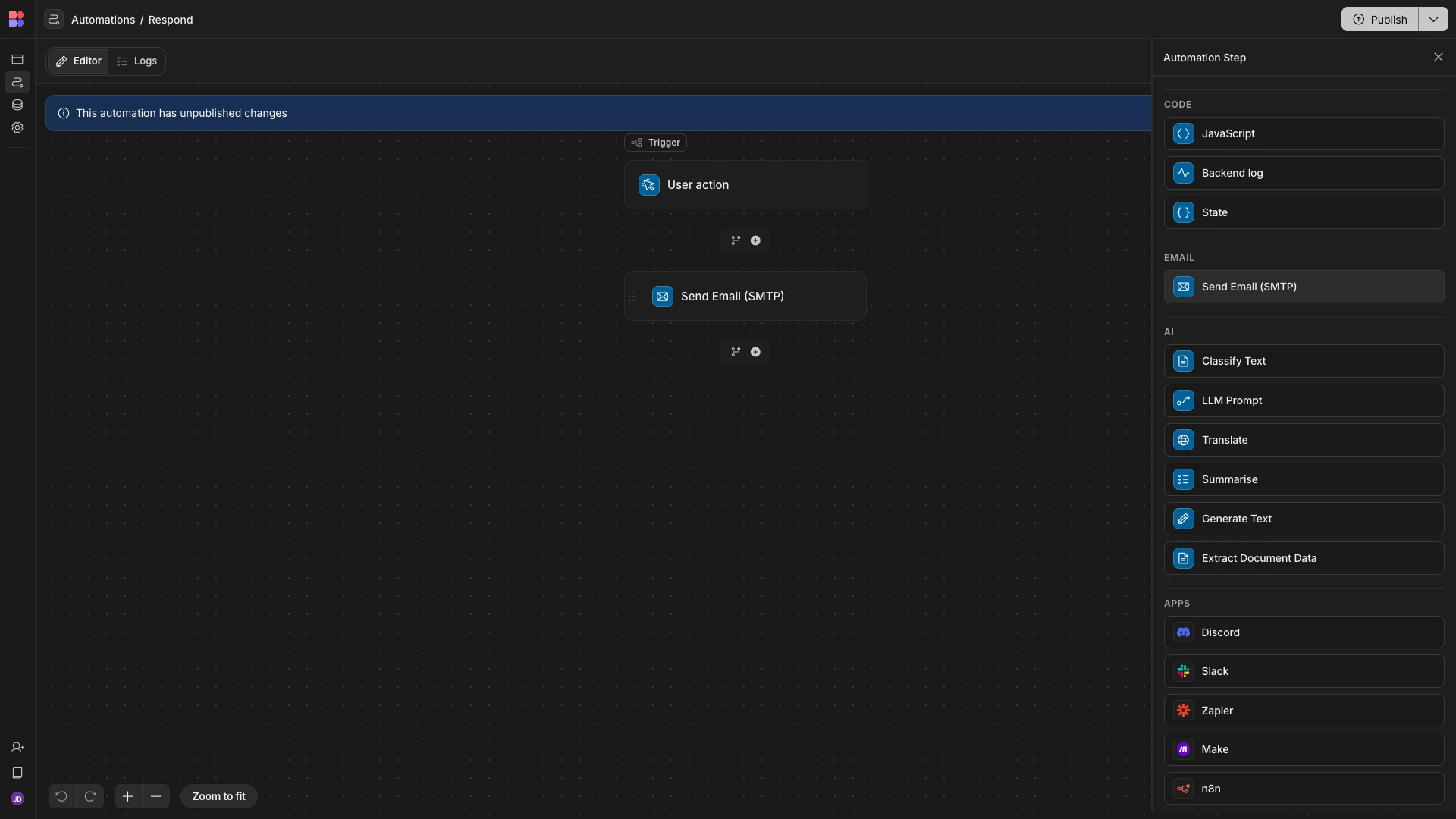Click the info icon in unpublished banner
Screen dimensions: 1456x819
coord(64,114)
